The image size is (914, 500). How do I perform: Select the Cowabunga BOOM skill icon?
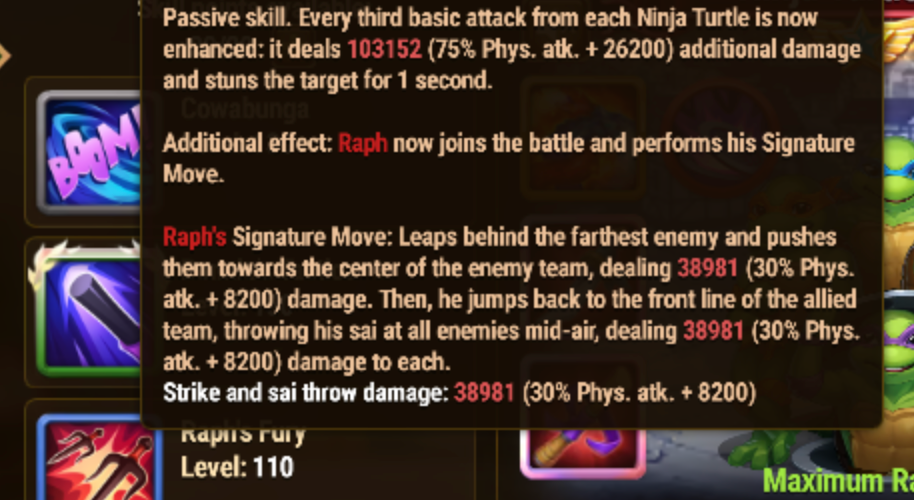(x=89, y=152)
